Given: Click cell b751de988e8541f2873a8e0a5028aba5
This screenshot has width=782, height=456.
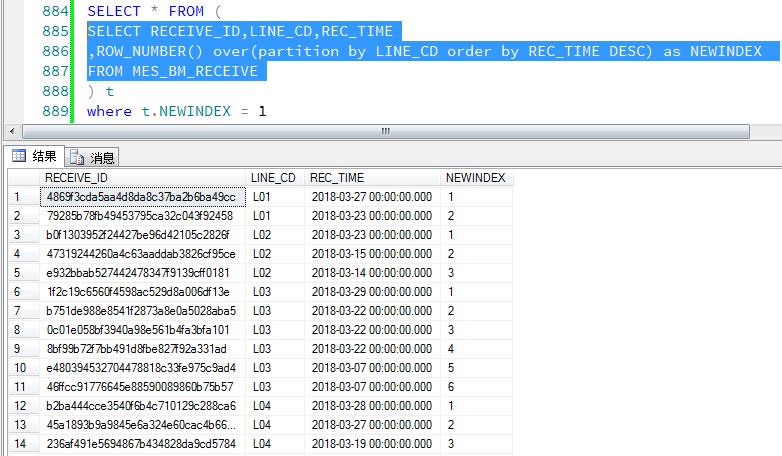Looking at the screenshot, I should [x=143, y=311].
